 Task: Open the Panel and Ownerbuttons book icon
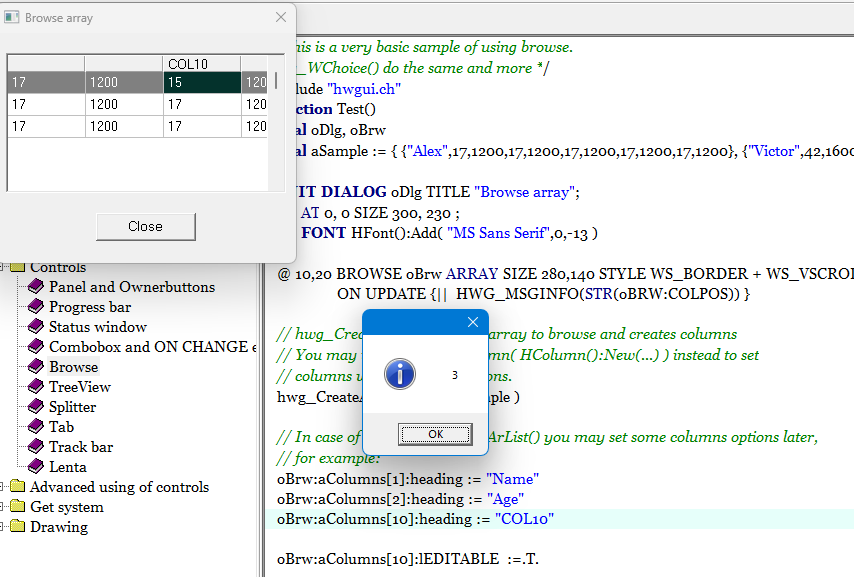coord(36,287)
